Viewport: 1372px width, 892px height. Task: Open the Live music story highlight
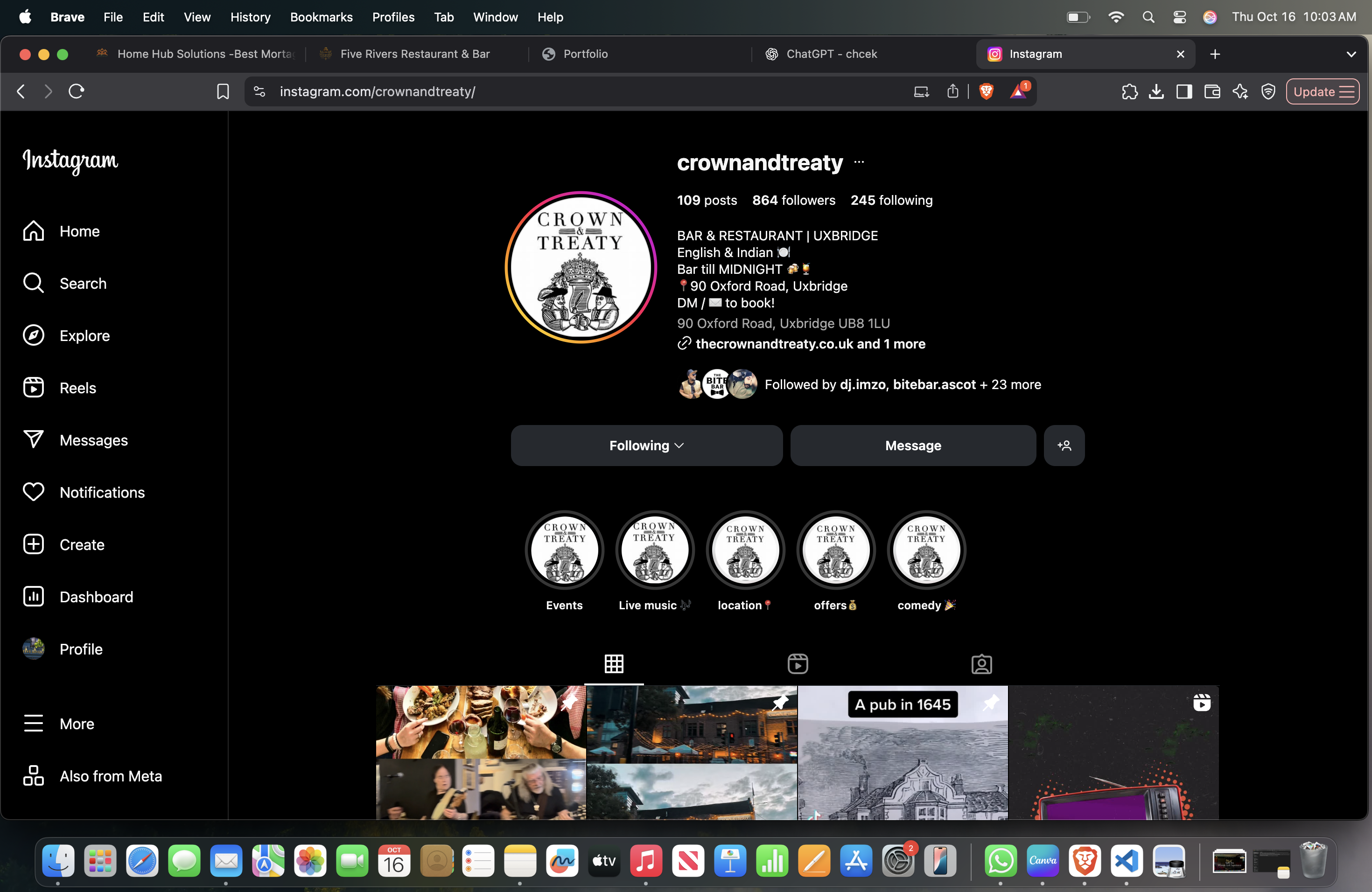click(654, 551)
